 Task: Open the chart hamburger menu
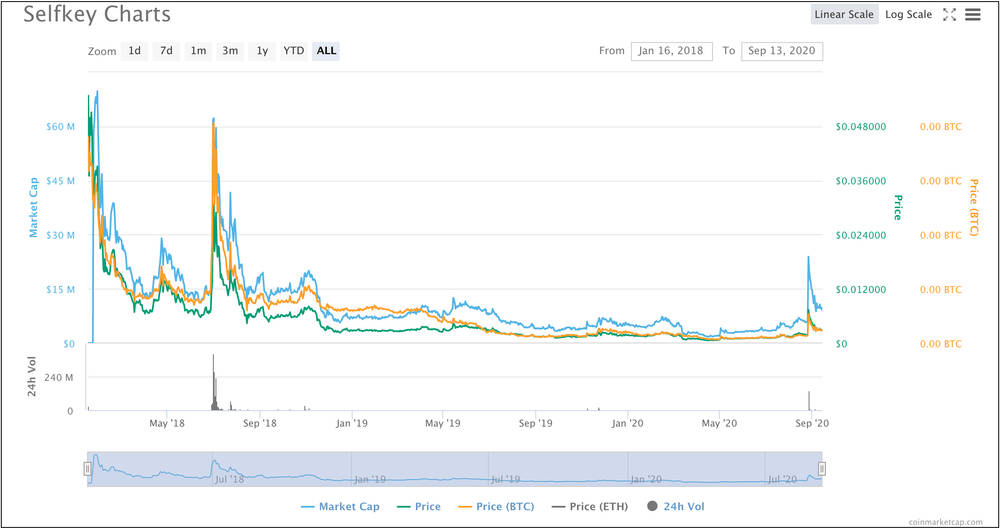[x=973, y=15]
